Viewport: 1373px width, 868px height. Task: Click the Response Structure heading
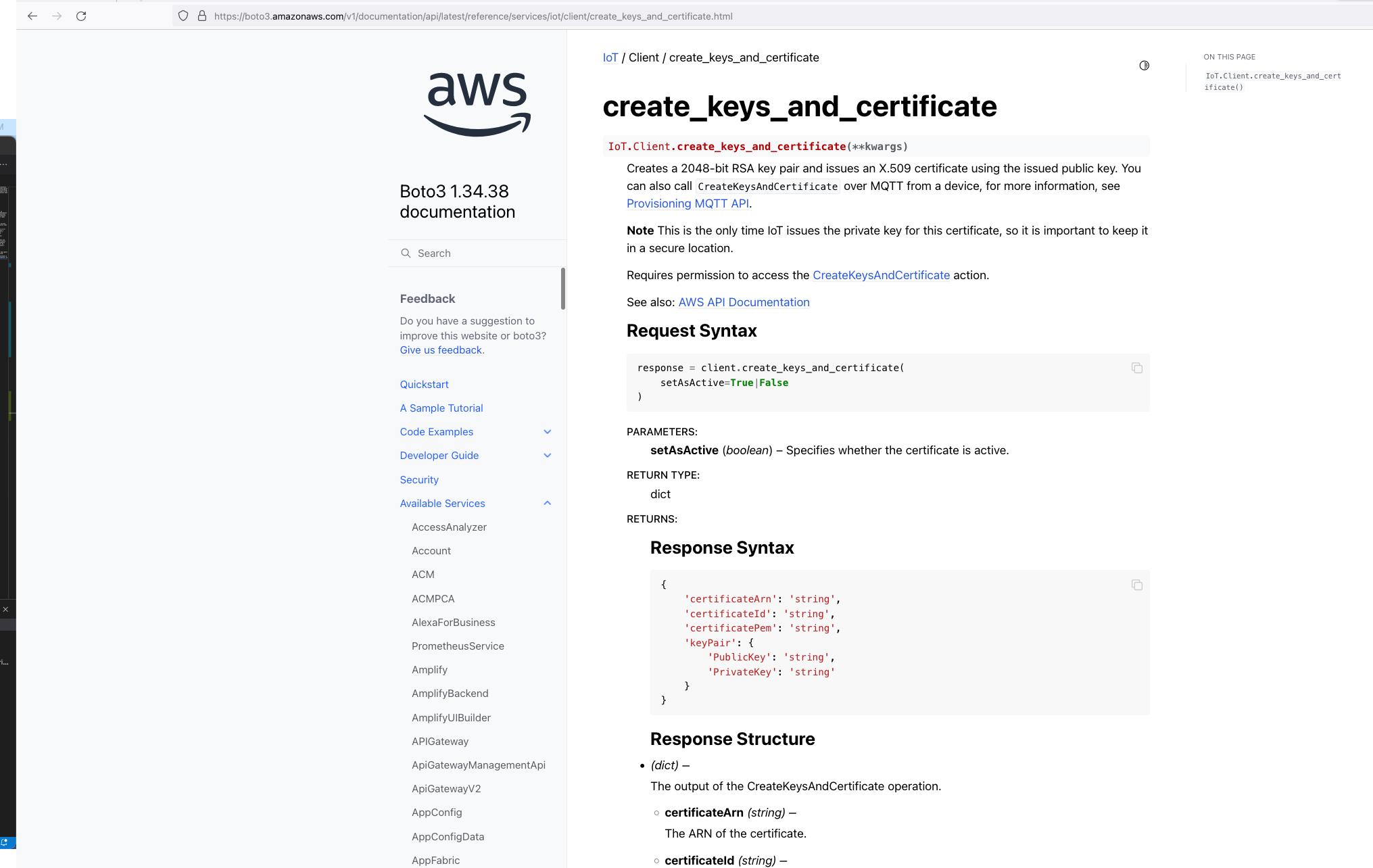[x=732, y=739]
